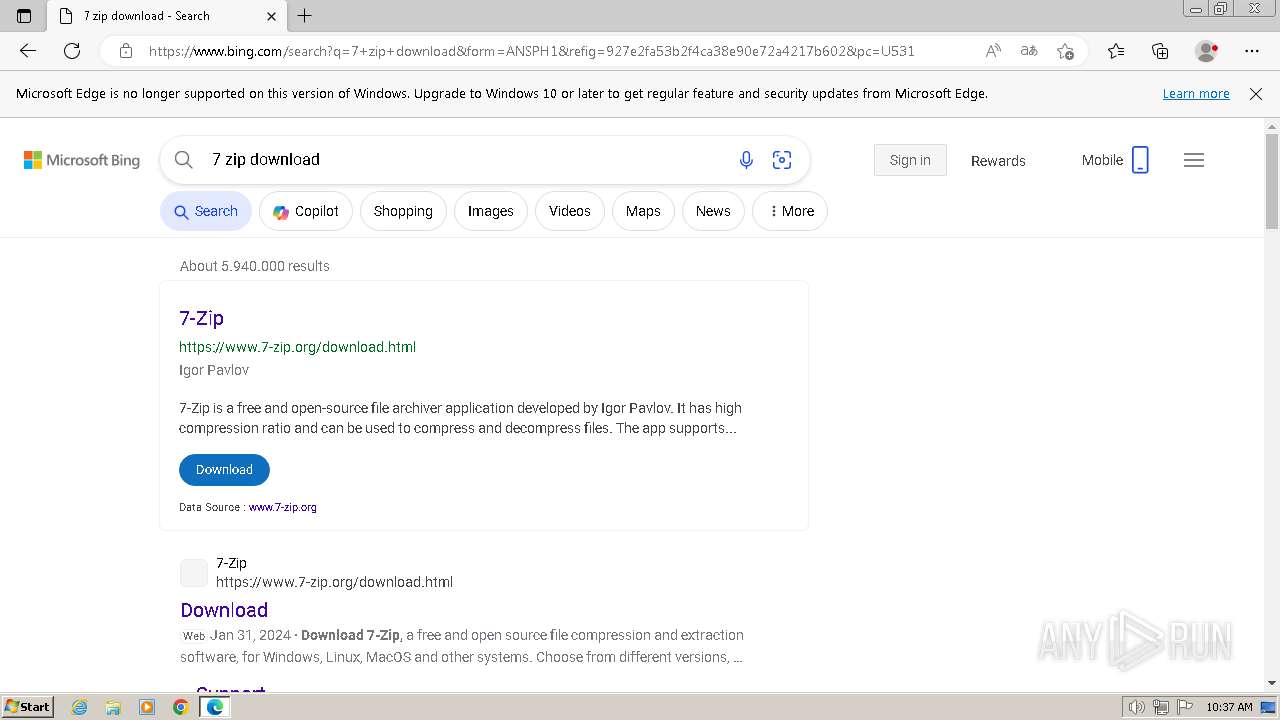Click the blue Download button
The height and width of the screenshot is (720, 1280).
pyautogui.click(x=224, y=470)
